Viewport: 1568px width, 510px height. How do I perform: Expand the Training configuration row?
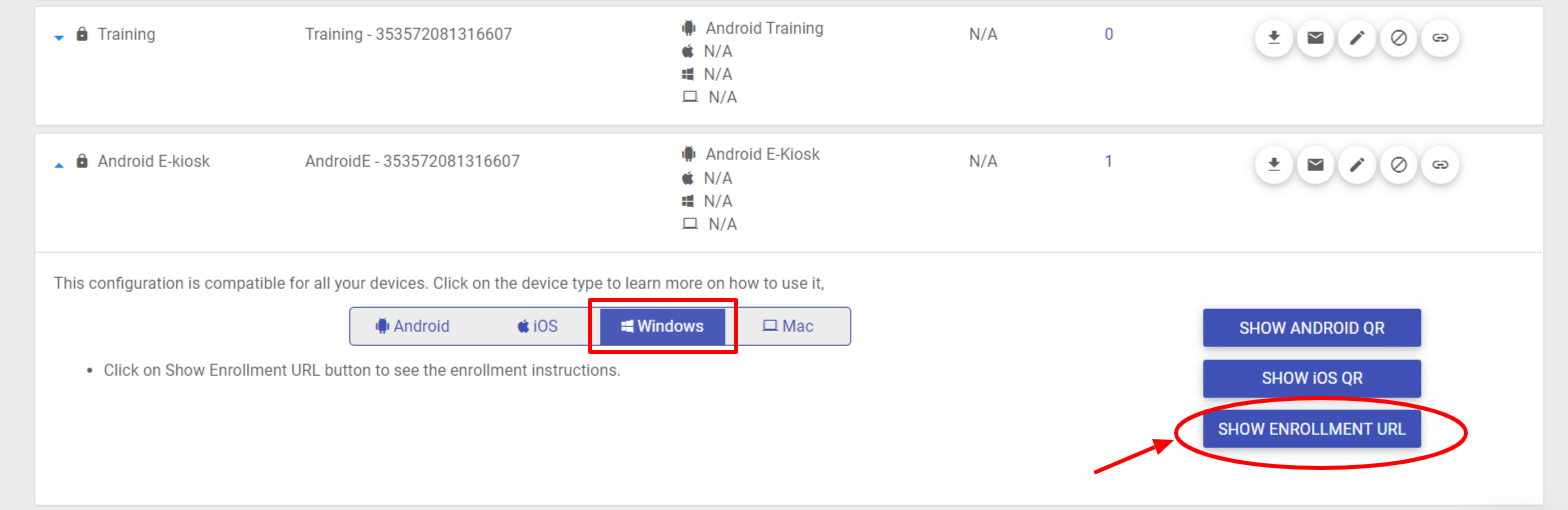coord(59,37)
